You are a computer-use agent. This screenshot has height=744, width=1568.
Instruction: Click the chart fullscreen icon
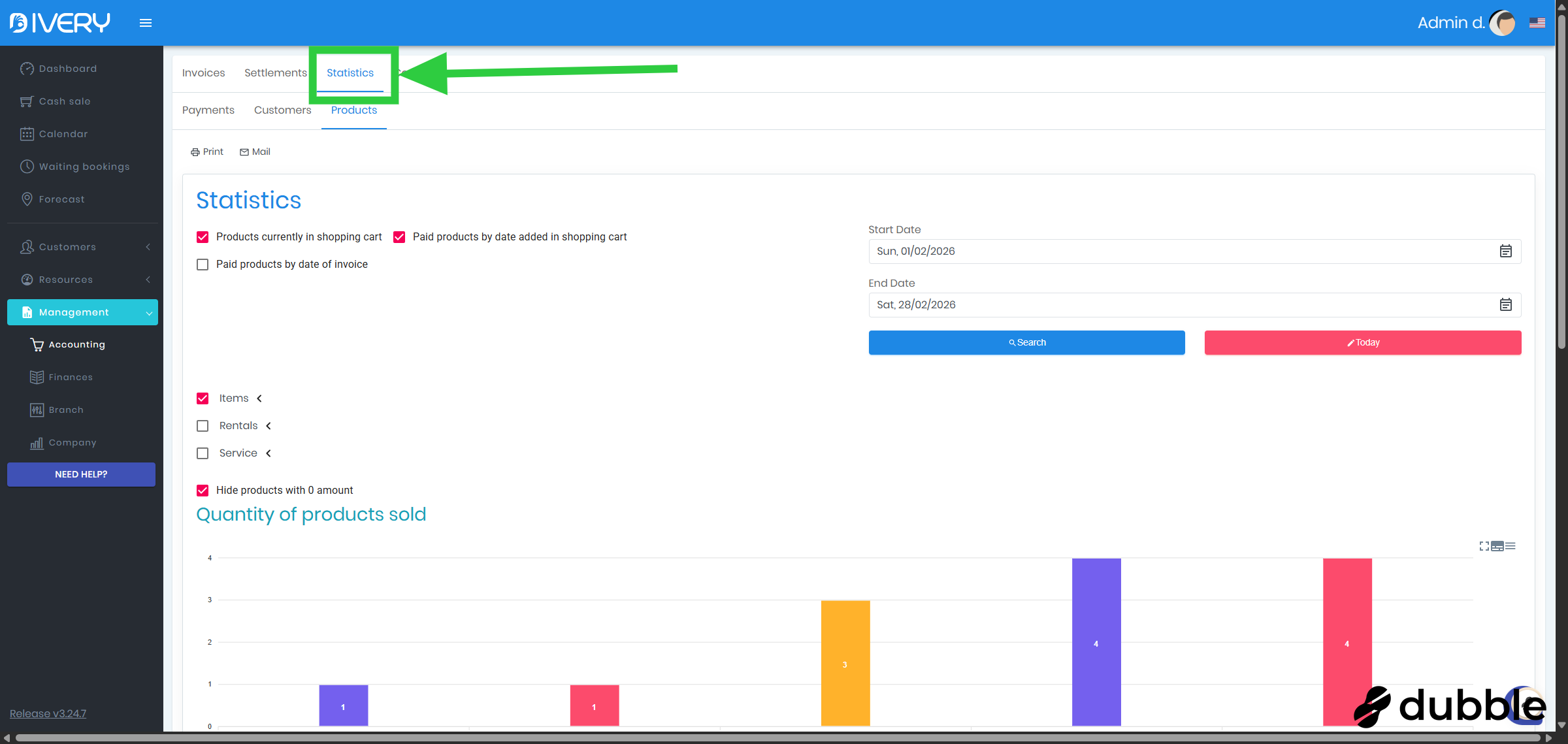(1484, 546)
